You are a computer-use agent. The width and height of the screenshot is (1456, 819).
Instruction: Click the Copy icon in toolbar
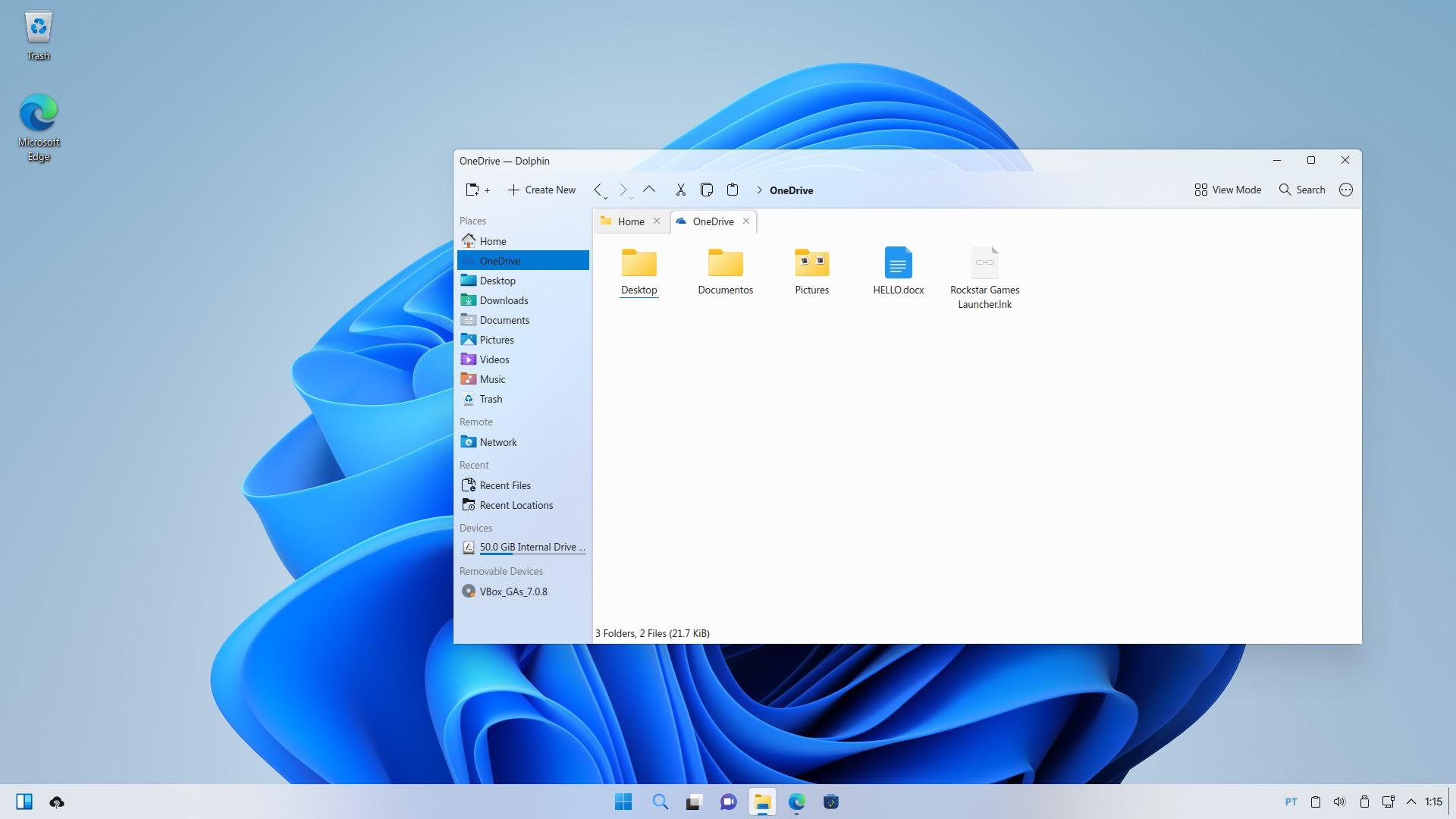(x=706, y=190)
